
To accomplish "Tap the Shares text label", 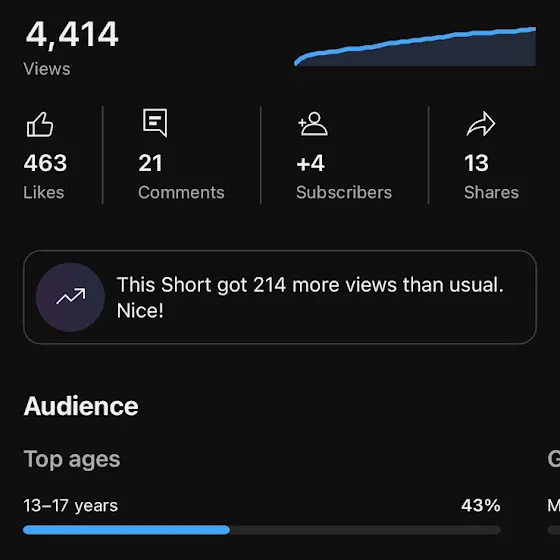I will [491, 192].
